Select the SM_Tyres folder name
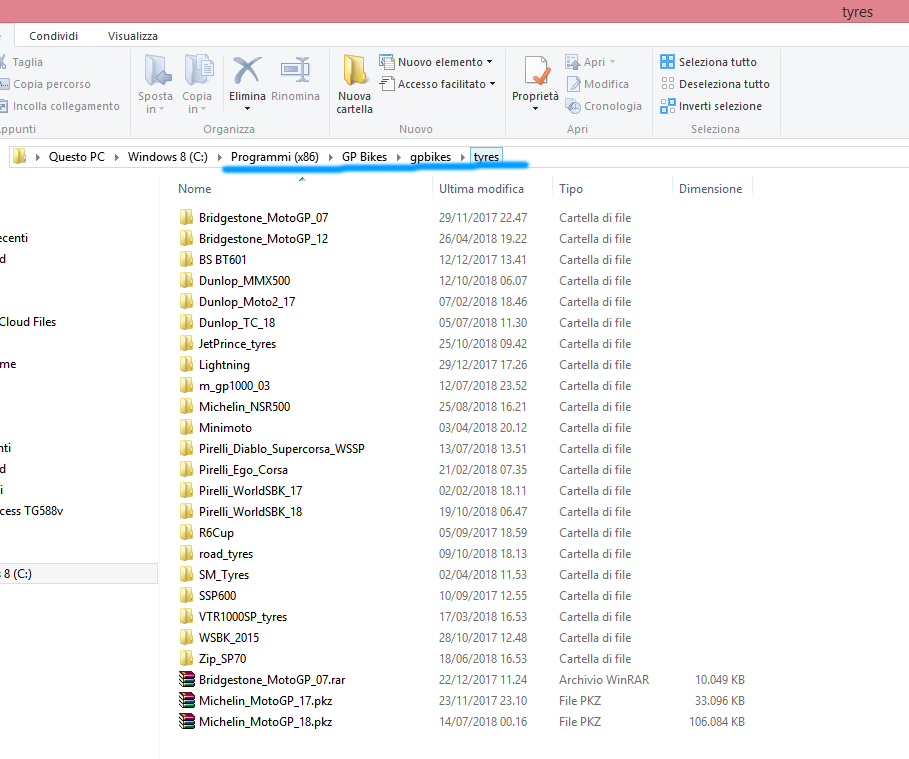This screenshot has width=909, height=759. click(x=224, y=575)
